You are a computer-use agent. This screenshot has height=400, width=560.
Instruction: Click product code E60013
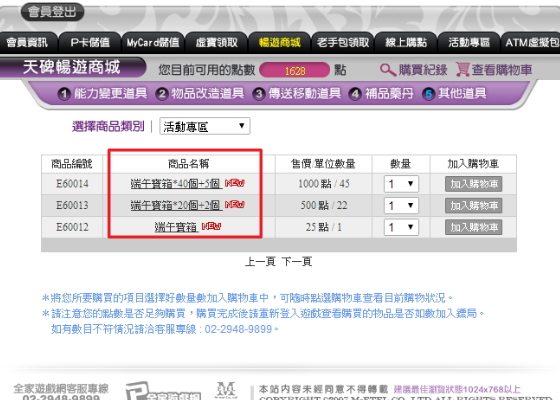coord(72,205)
